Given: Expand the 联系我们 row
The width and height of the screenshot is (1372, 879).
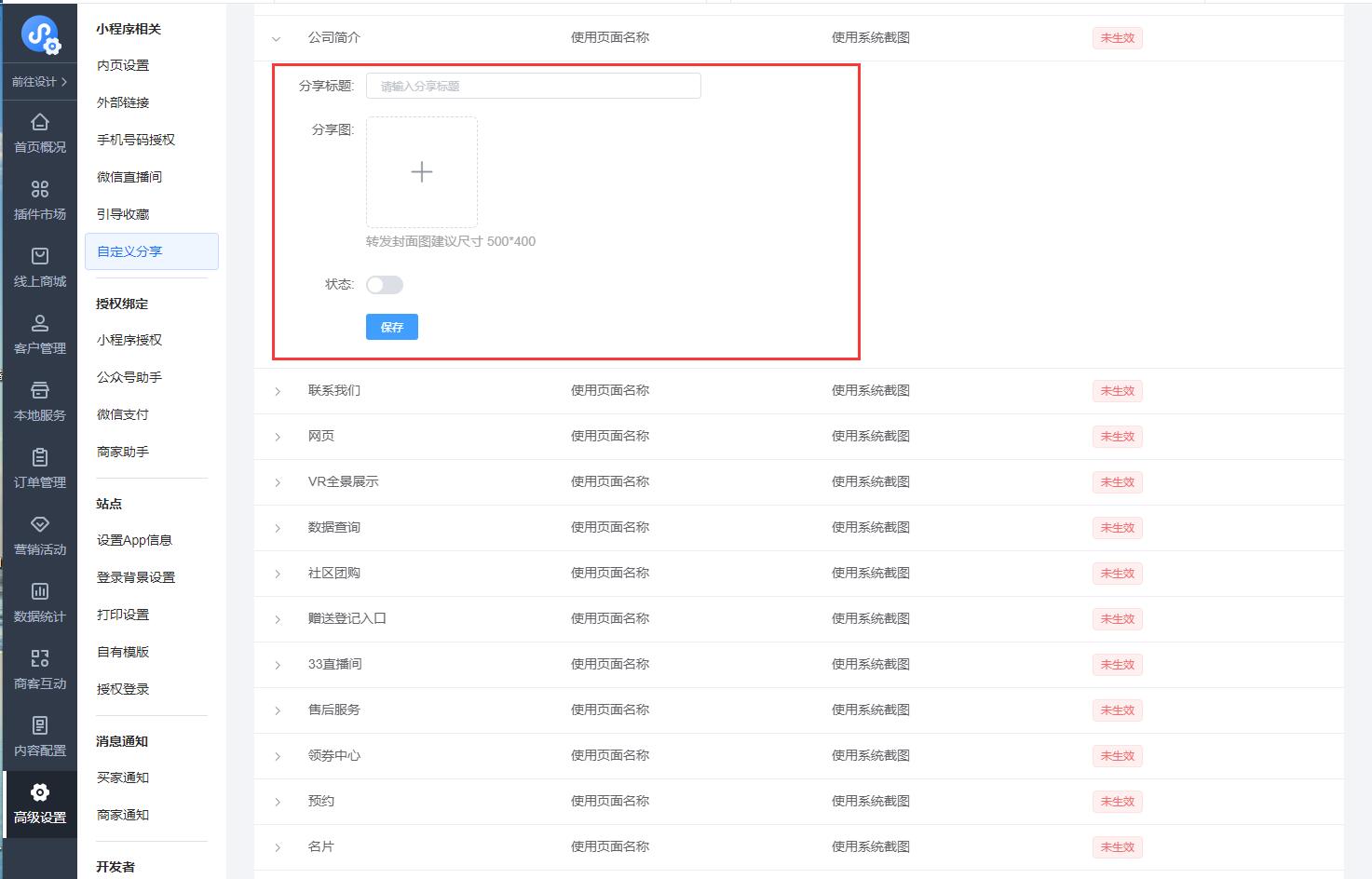Looking at the screenshot, I should 278,392.
